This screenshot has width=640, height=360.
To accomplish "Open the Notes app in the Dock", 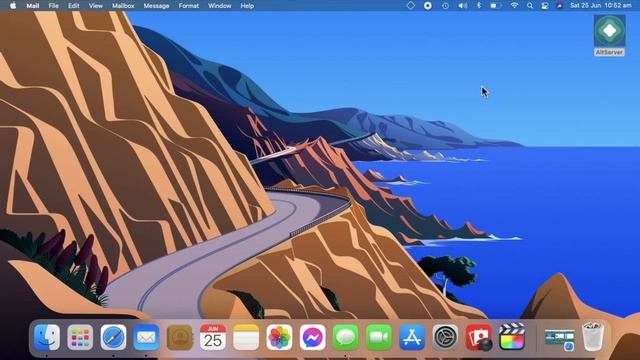I will [x=246, y=337].
